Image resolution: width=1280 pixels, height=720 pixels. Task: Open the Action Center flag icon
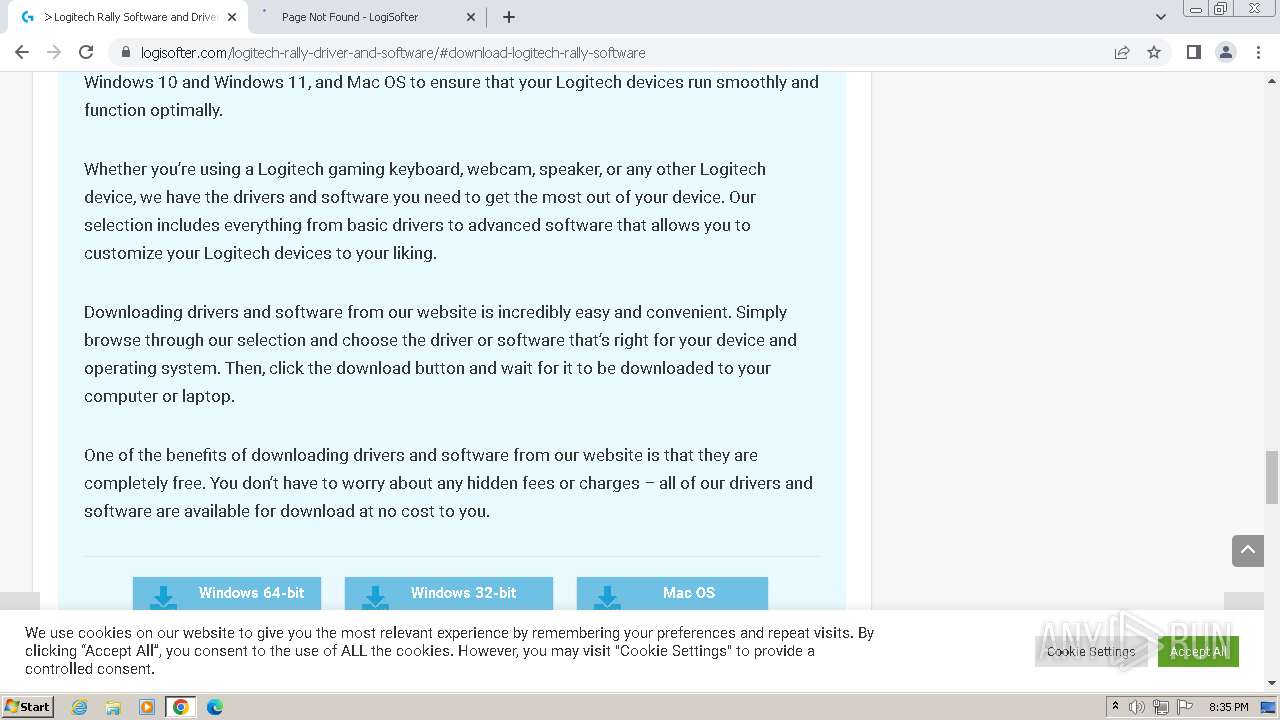(x=1183, y=707)
